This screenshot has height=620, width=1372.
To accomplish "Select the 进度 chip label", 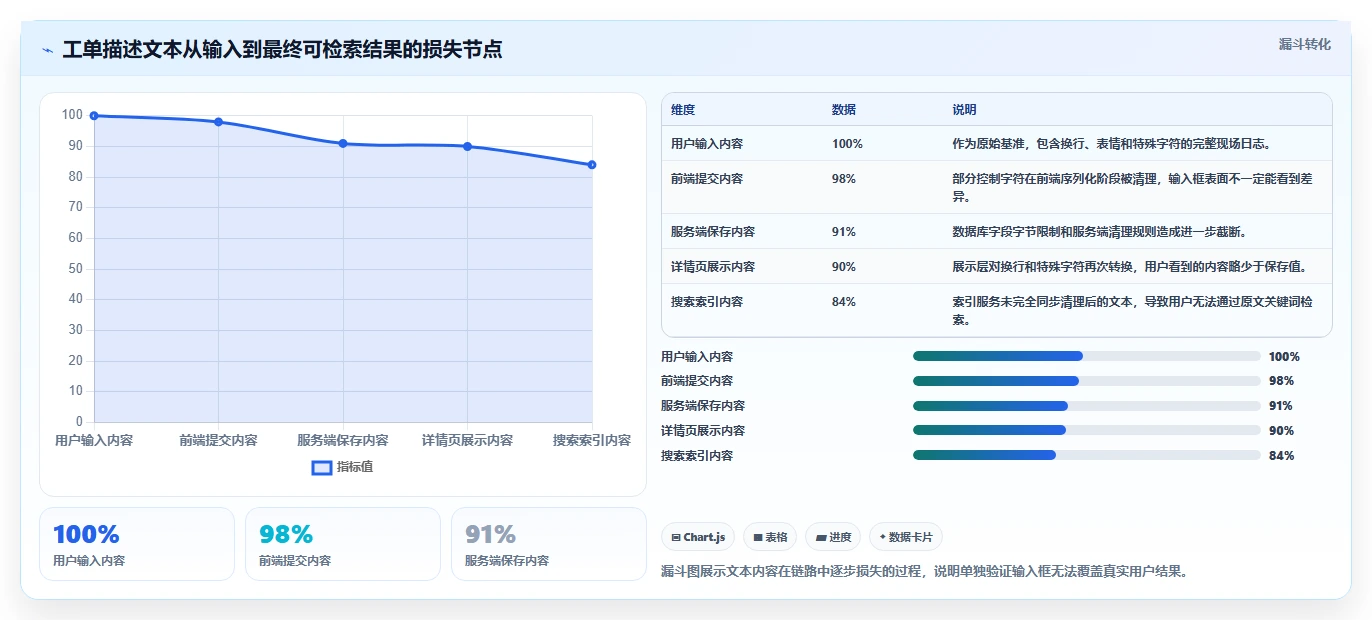I will [x=841, y=537].
